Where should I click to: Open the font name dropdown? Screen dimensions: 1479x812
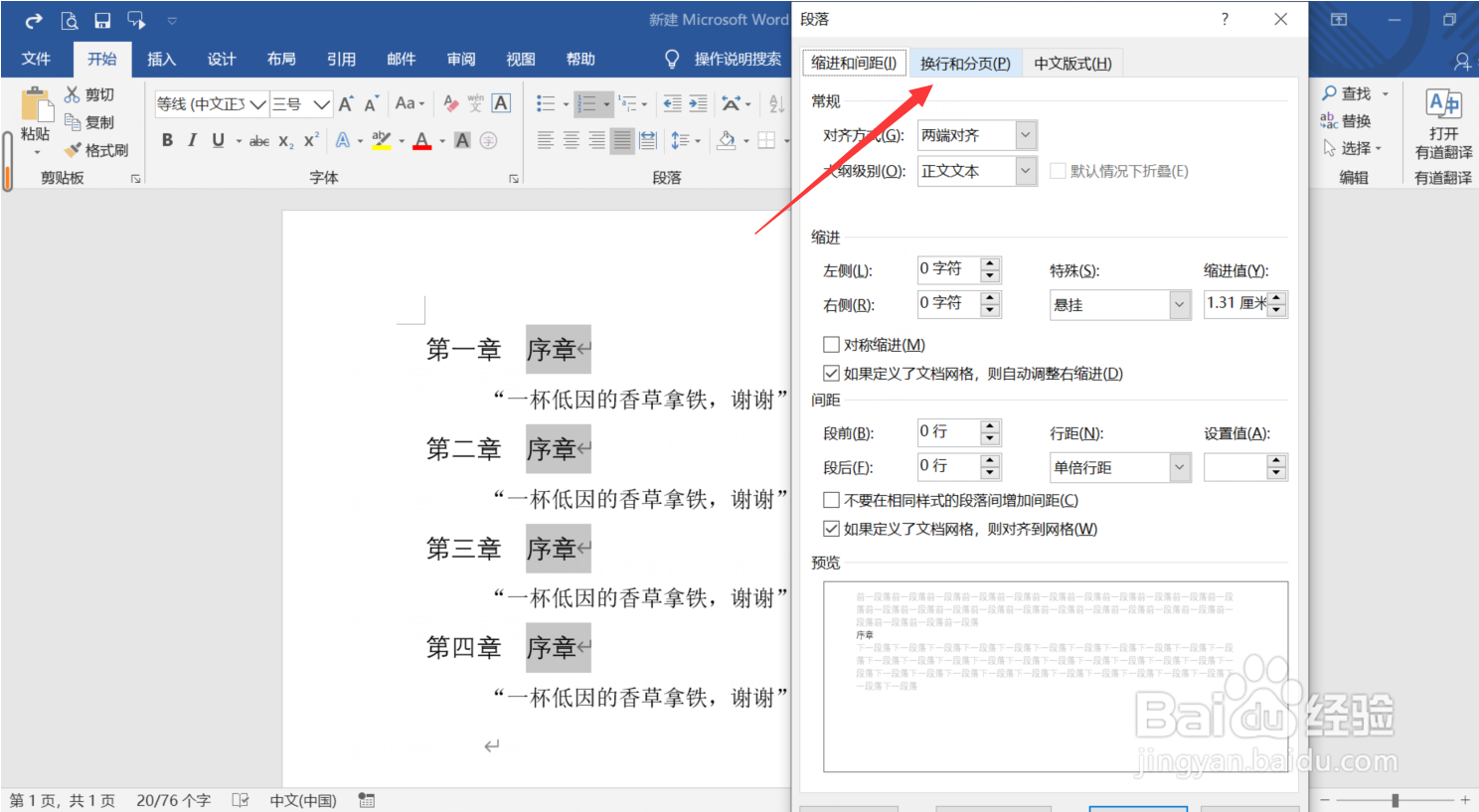click(258, 103)
